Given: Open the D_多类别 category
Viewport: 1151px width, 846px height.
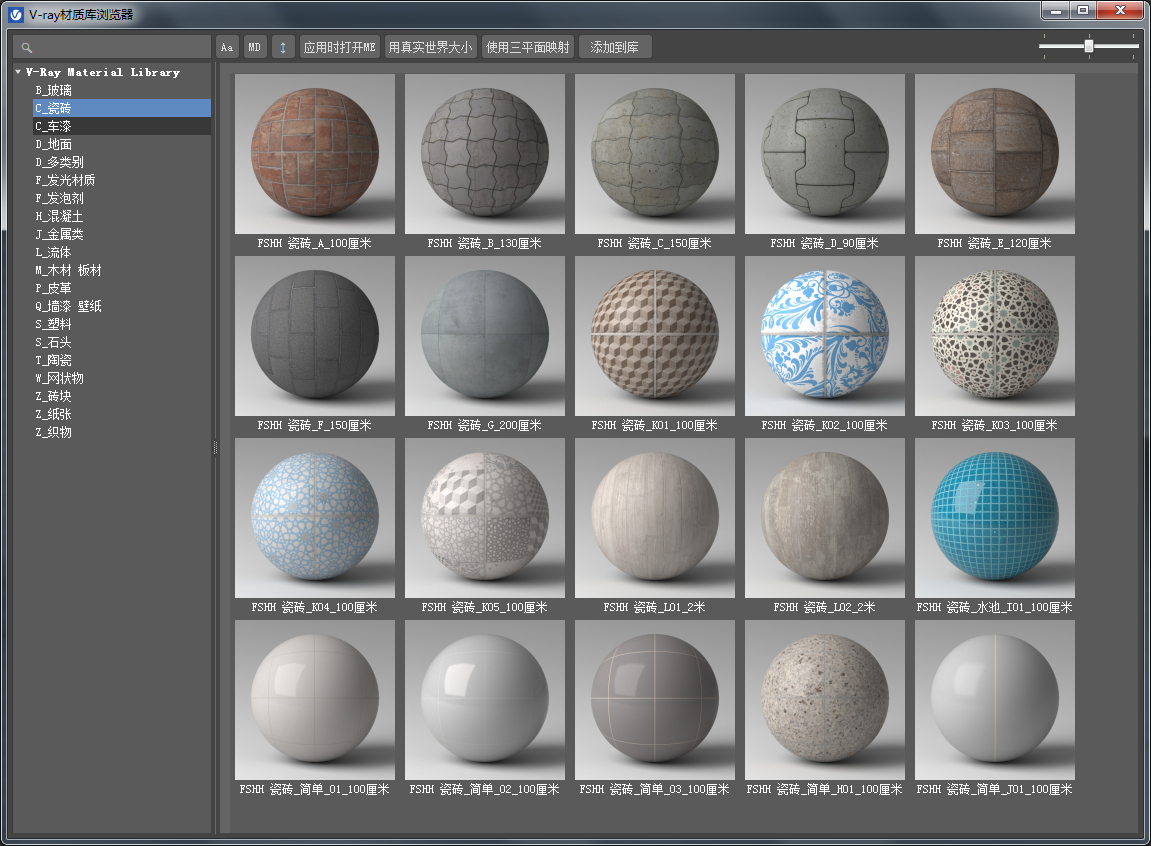Looking at the screenshot, I should coord(59,162).
